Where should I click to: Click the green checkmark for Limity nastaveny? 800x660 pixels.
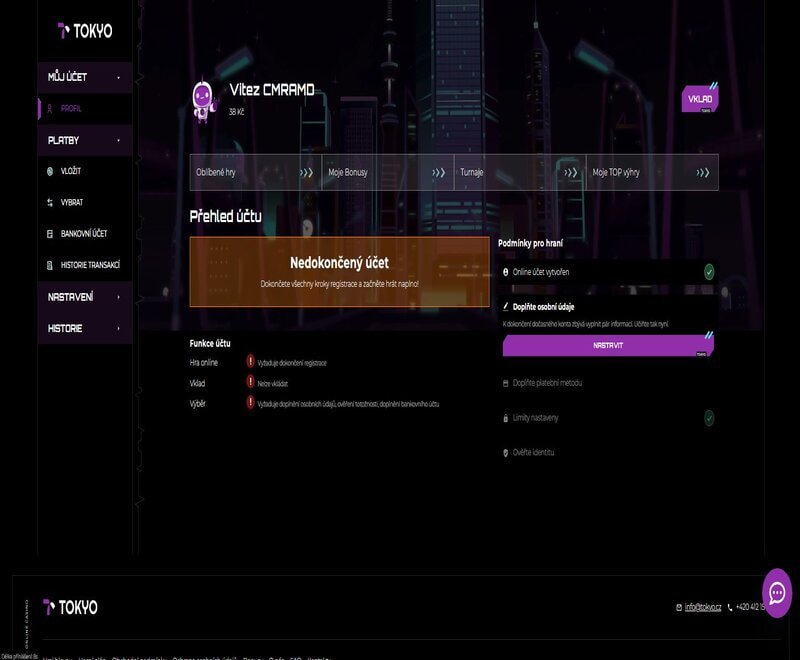709,418
